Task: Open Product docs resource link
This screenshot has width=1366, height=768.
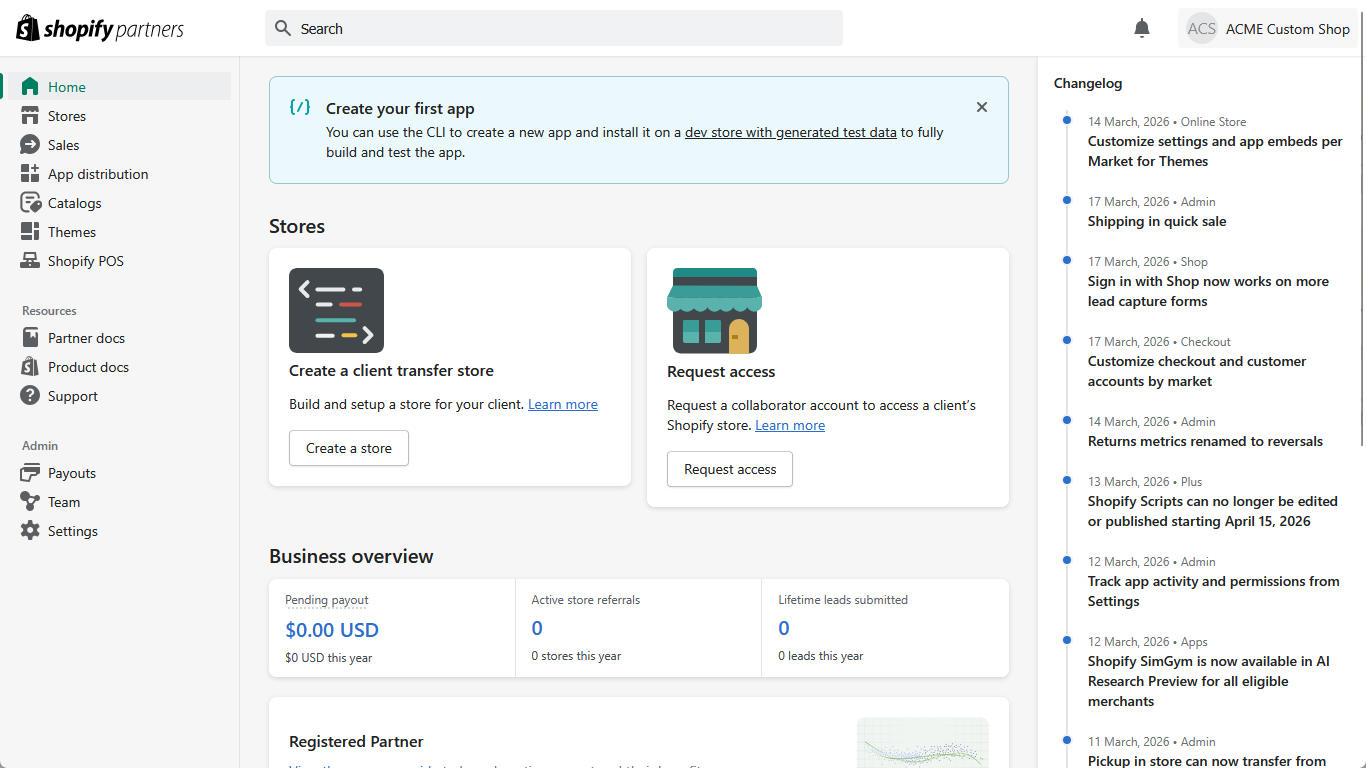Action: click(x=119, y=367)
